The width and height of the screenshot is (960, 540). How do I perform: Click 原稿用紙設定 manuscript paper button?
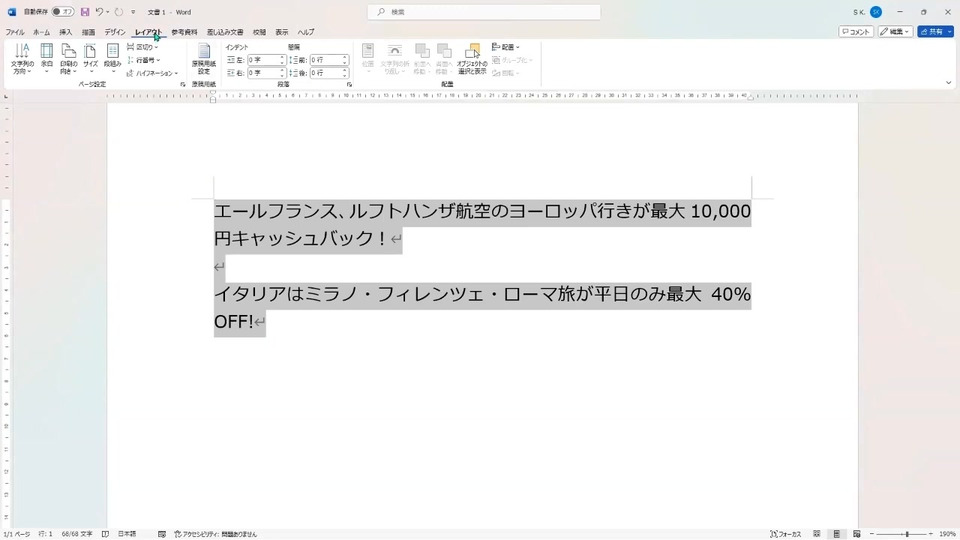pyautogui.click(x=204, y=59)
